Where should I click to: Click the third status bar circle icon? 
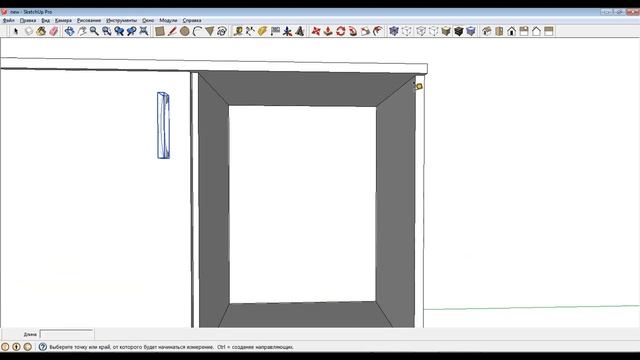pos(27,347)
